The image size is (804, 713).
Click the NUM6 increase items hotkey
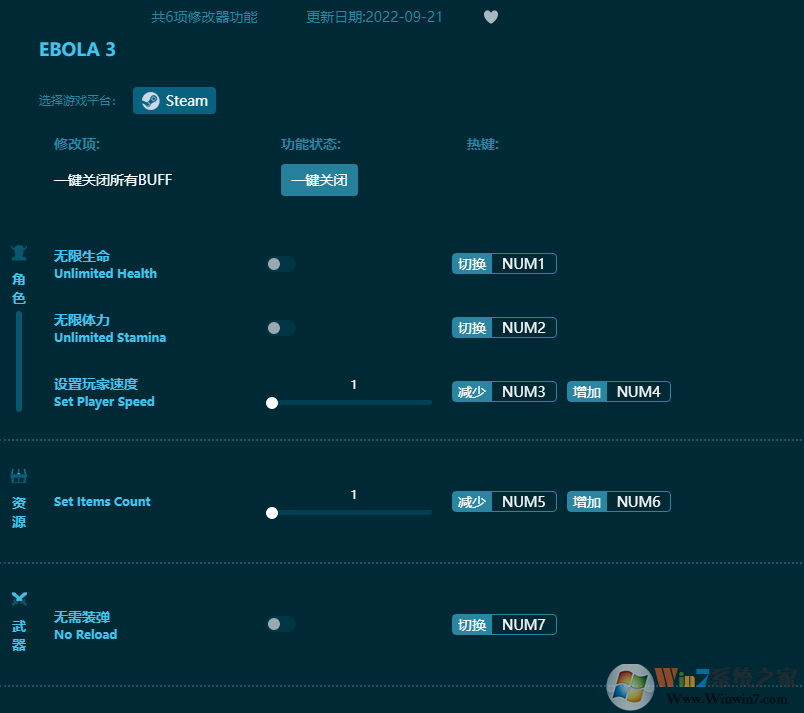(x=638, y=502)
